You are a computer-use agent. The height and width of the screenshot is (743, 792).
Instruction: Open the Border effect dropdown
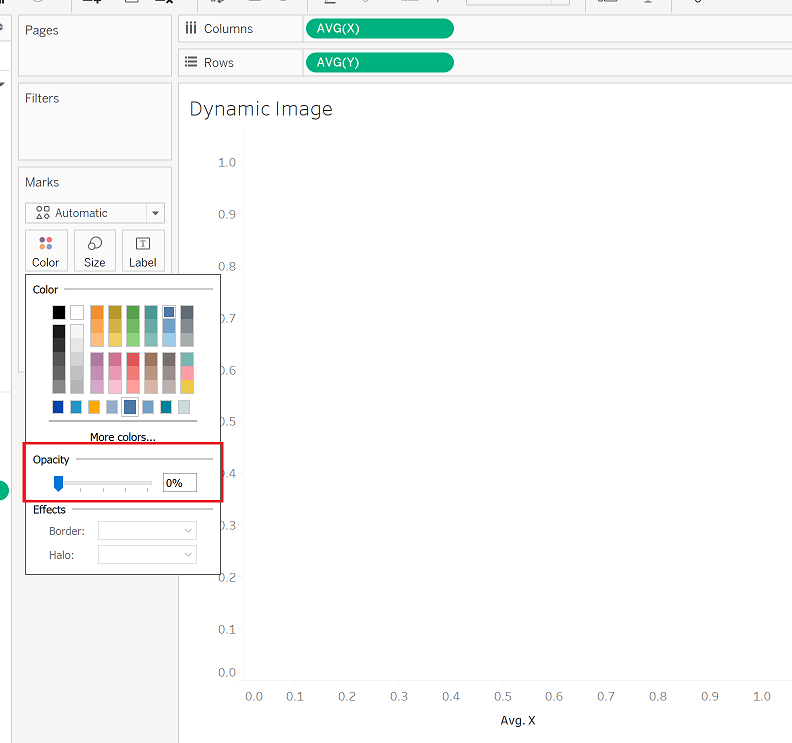[147, 531]
